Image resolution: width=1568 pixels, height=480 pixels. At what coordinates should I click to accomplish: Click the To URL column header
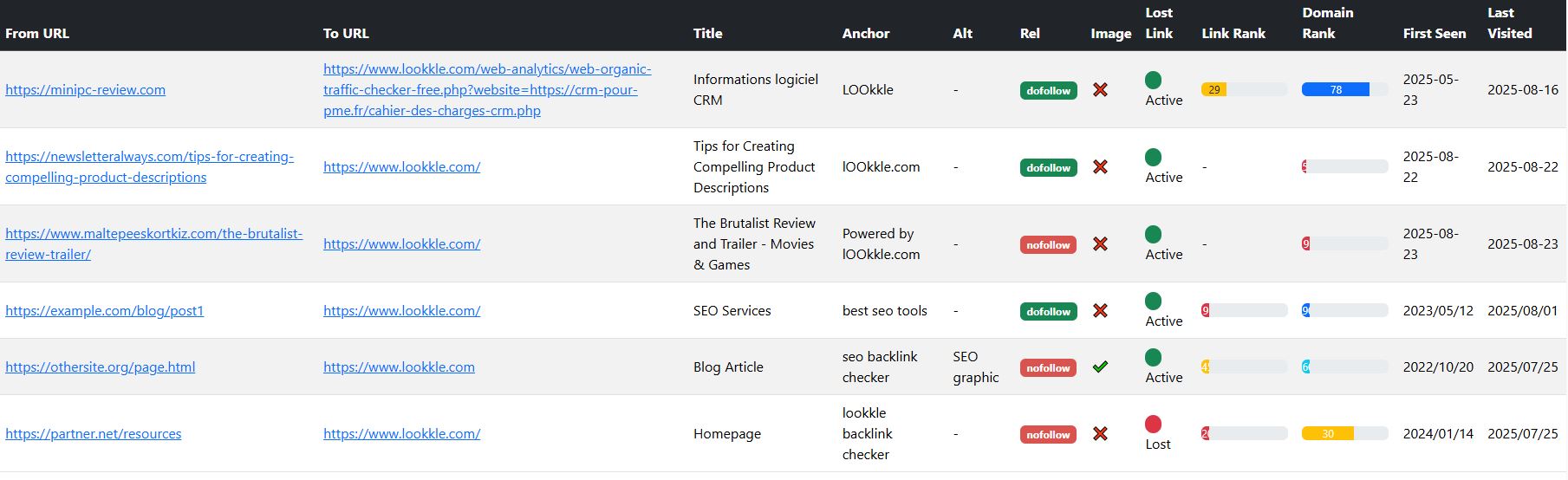click(x=346, y=33)
